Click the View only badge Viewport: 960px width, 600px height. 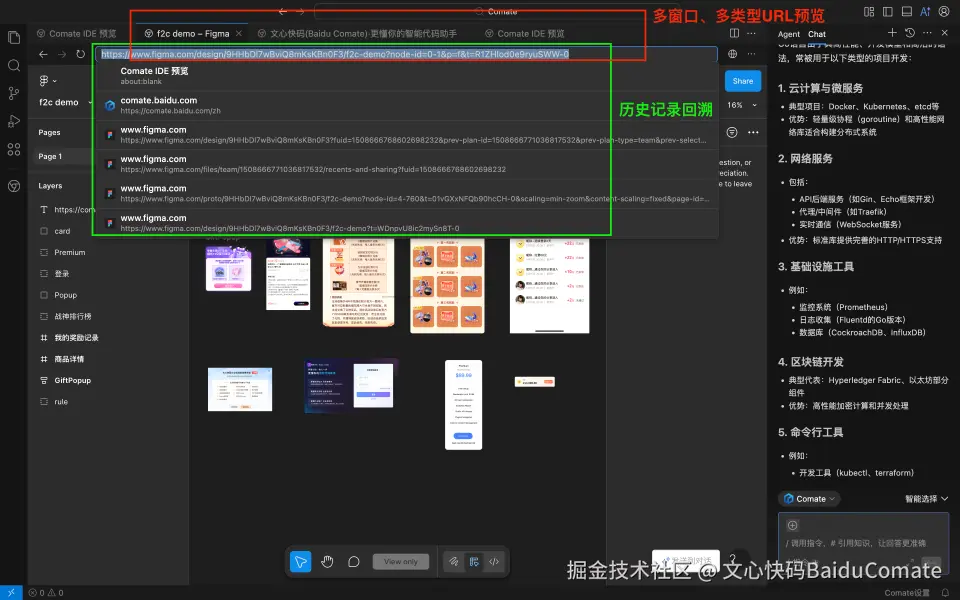(x=401, y=561)
